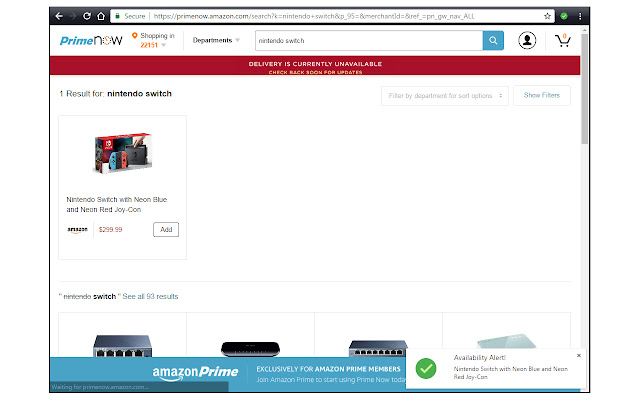Click the Amazon merchant logo on product card
Image resolution: width=640 pixels, height=400 pixels.
[77, 230]
